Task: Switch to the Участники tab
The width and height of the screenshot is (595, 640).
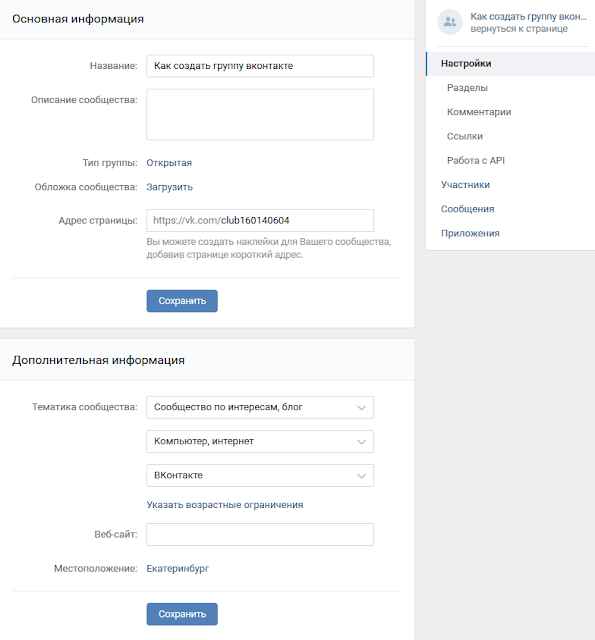Action: (x=465, y=185)
